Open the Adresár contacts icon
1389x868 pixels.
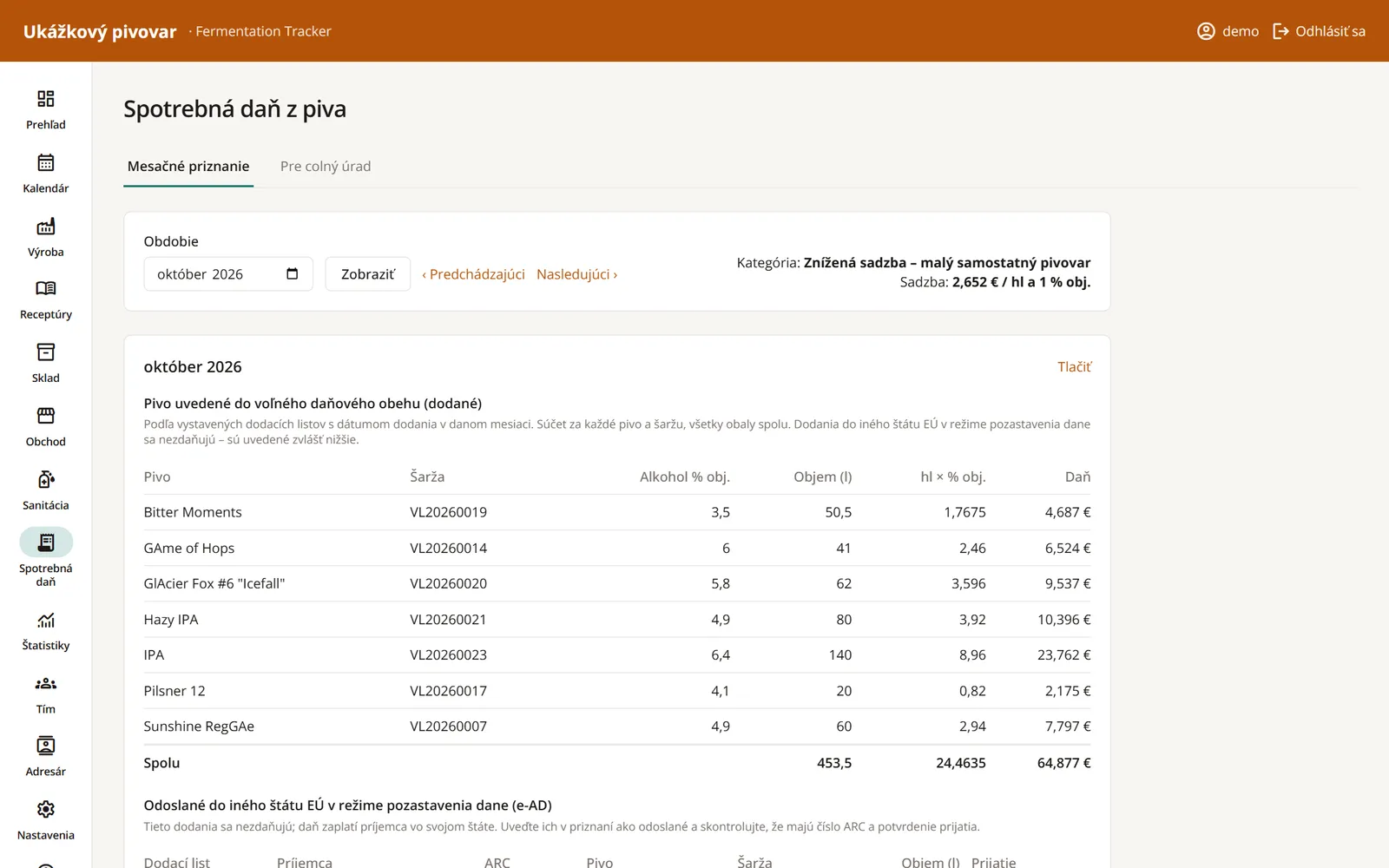click(x=46, y=746)
